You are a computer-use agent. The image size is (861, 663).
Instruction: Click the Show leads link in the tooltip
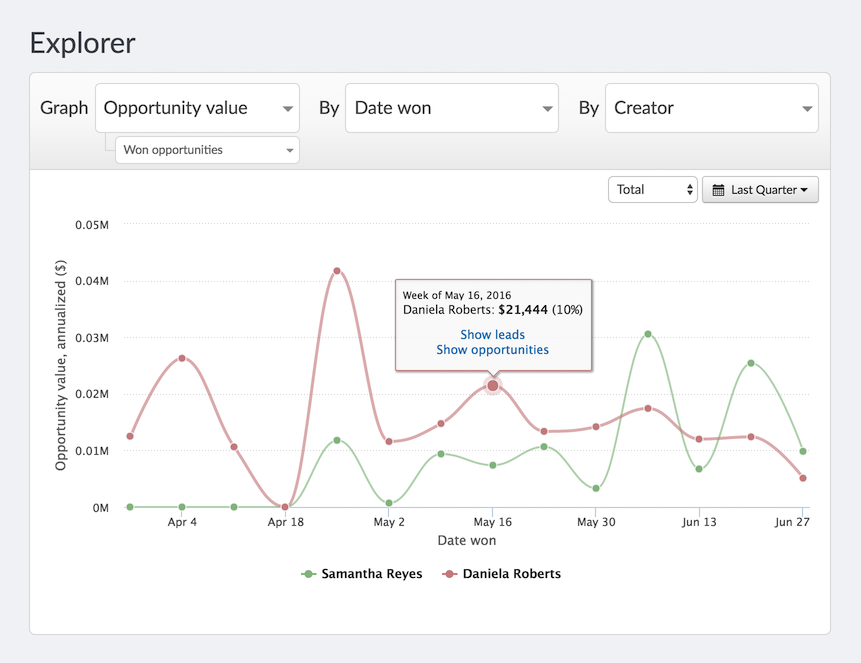[x=493, y=335]
